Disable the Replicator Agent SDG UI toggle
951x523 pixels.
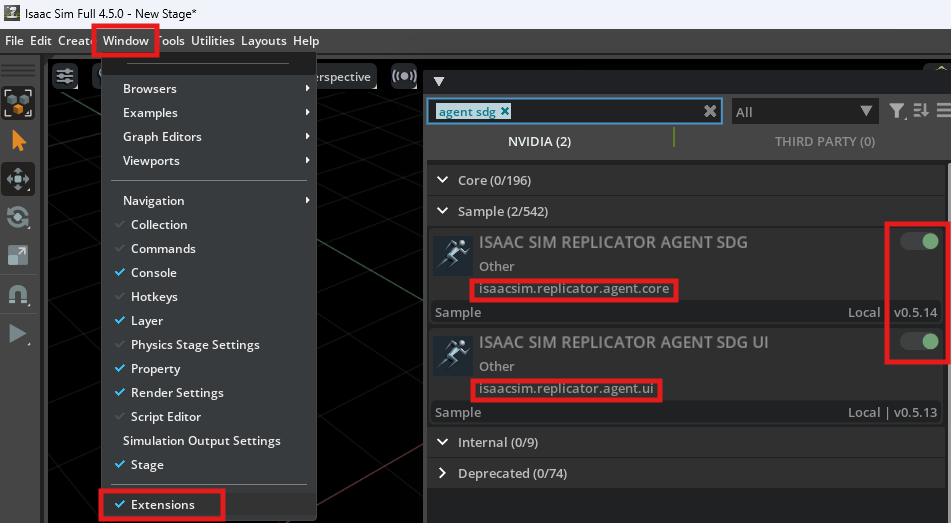pos(919,342)
